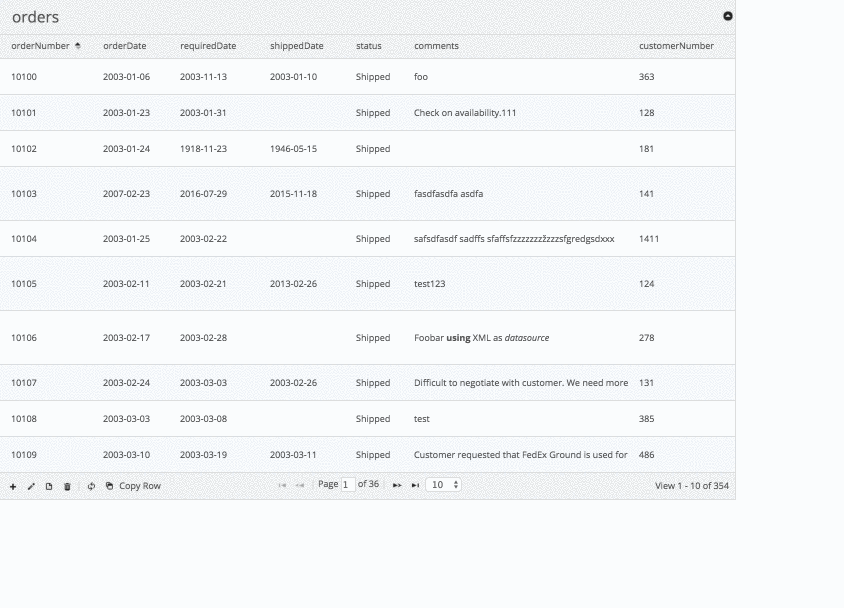The height and width of the screenshot is (608, 844).
Task: Collapse the orders grid with the top-right icon
Action: 728,16
